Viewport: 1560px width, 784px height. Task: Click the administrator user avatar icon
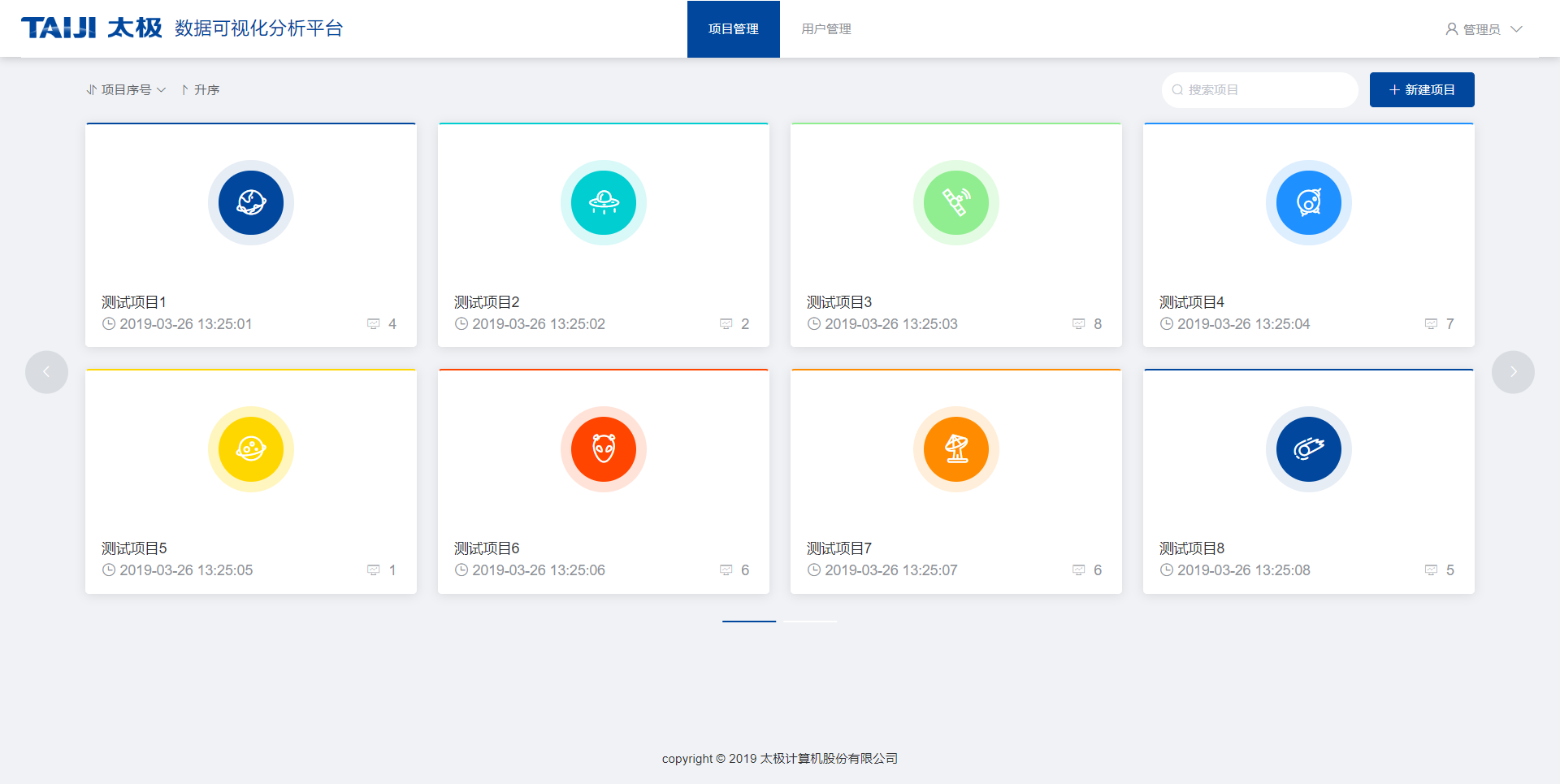[1452, 29]
